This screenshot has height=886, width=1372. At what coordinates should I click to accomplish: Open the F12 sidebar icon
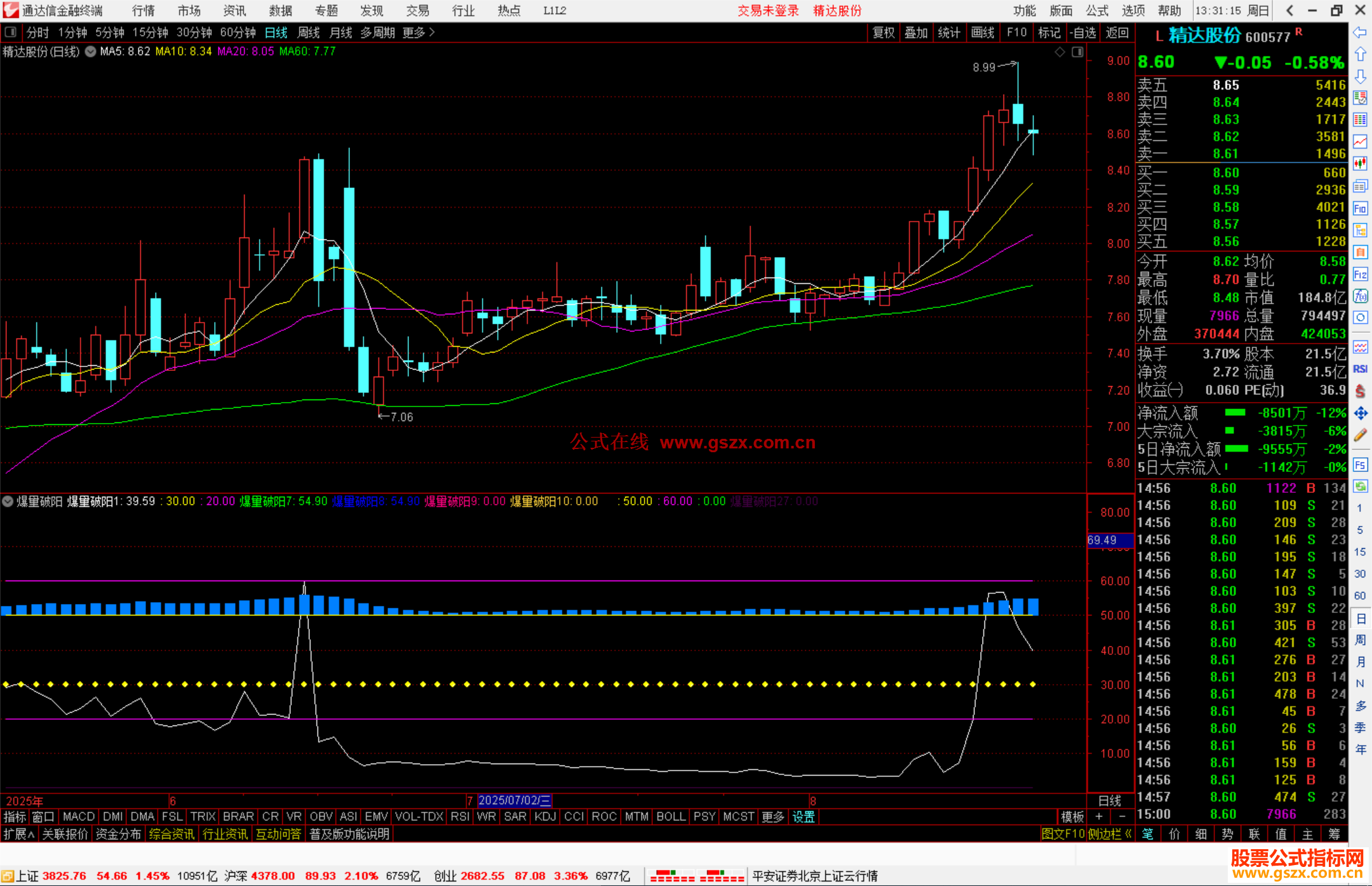click(1360, 274)
